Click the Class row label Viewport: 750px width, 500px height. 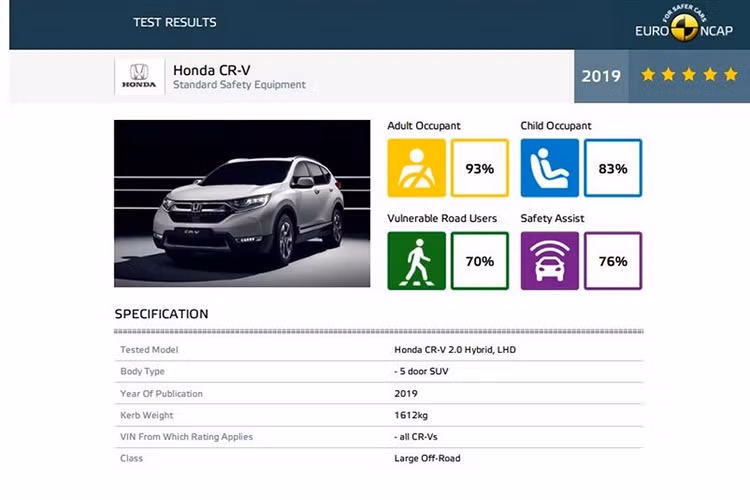132,458
